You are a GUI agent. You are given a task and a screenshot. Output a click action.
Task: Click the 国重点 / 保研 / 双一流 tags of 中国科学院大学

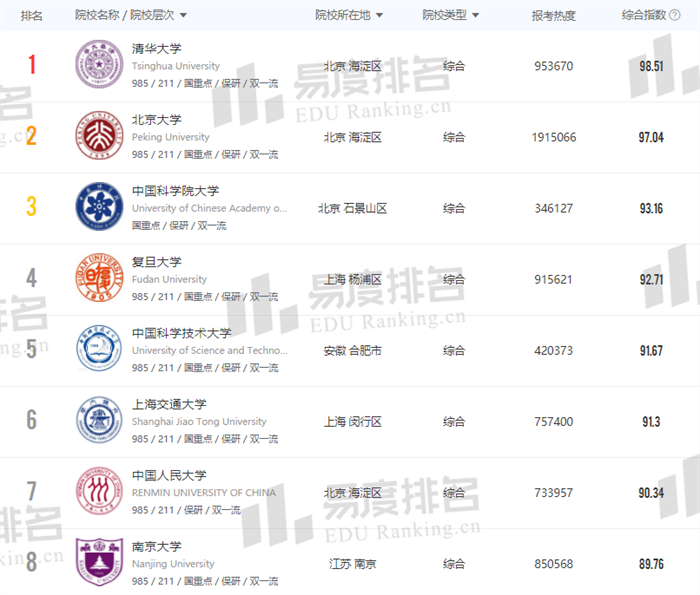179,225
